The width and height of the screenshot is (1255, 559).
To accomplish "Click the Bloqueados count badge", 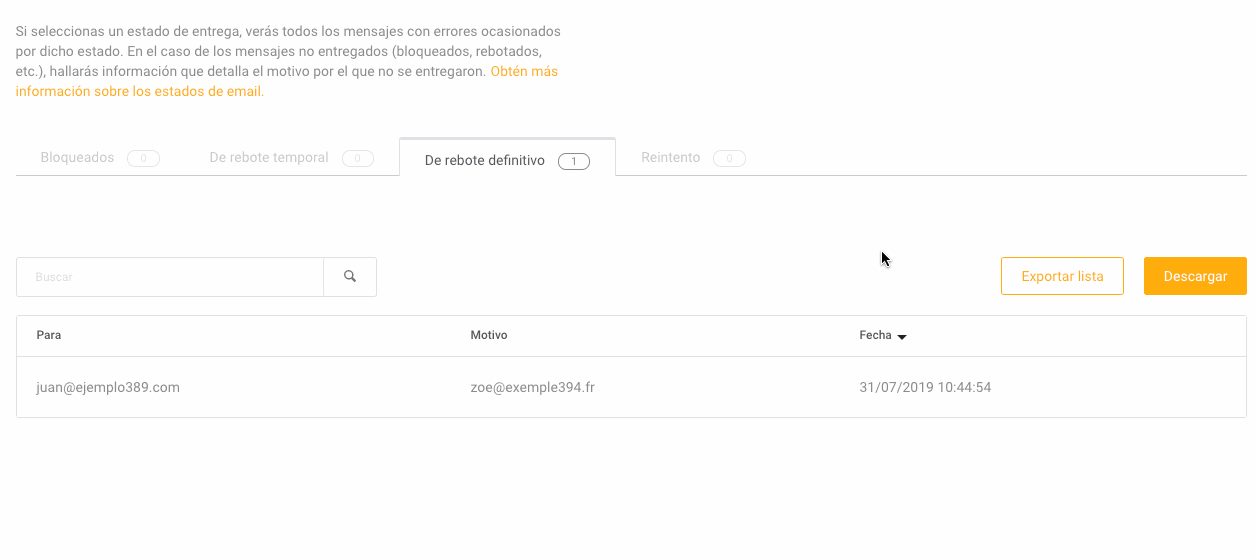I will point(143,158).
